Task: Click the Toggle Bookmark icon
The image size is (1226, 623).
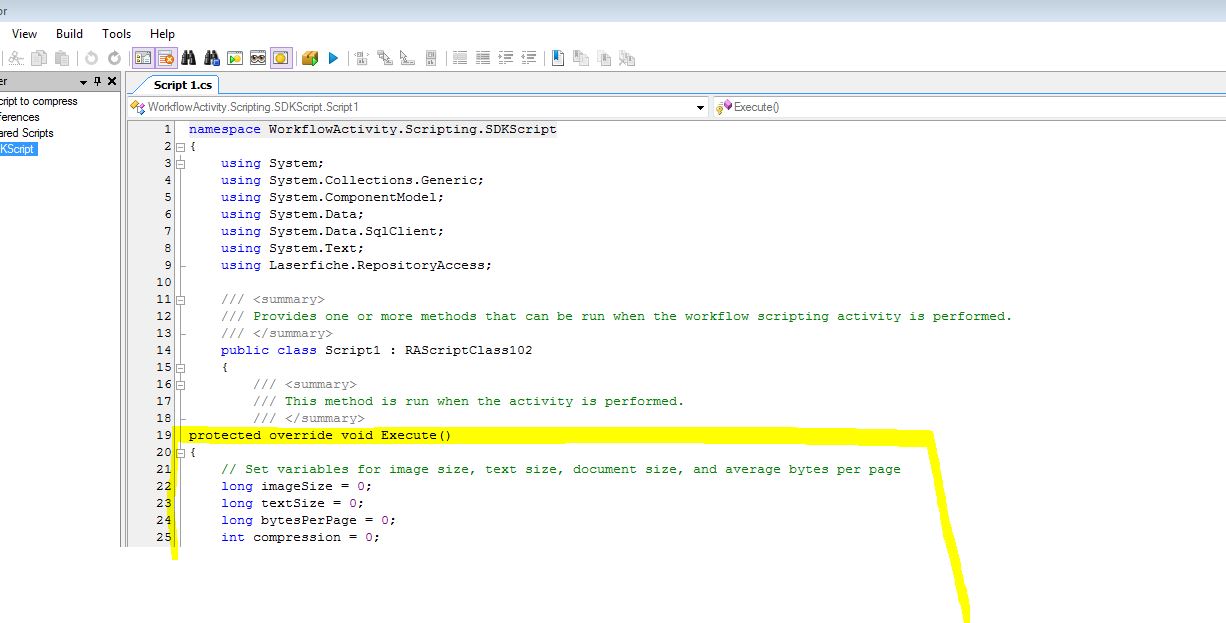Action: (x=557, y=58)
